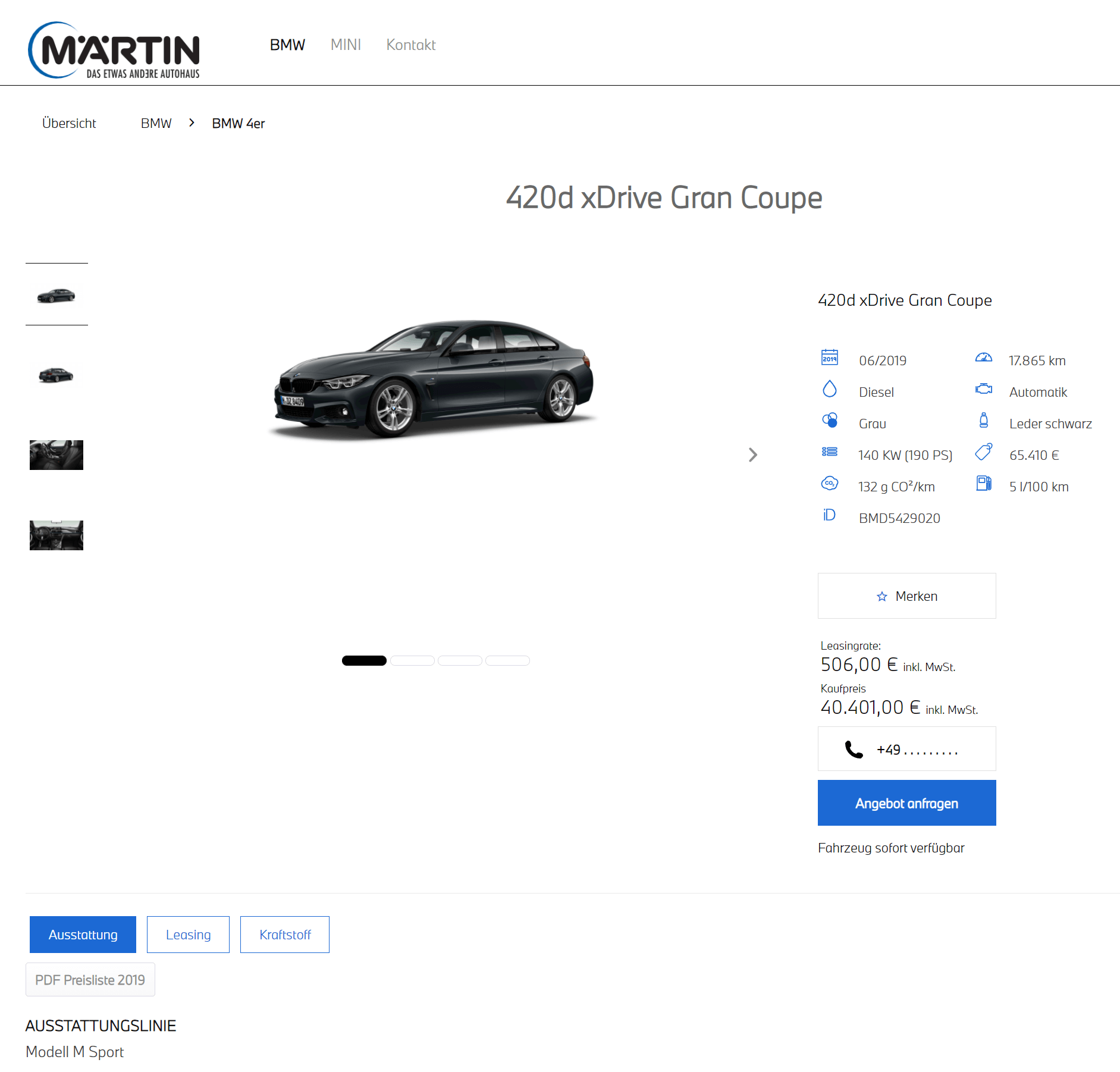Click the speedometer icon beside 17.865 km
Image resolution: width=1120 pixels, height=1072 pixels.
984,358
